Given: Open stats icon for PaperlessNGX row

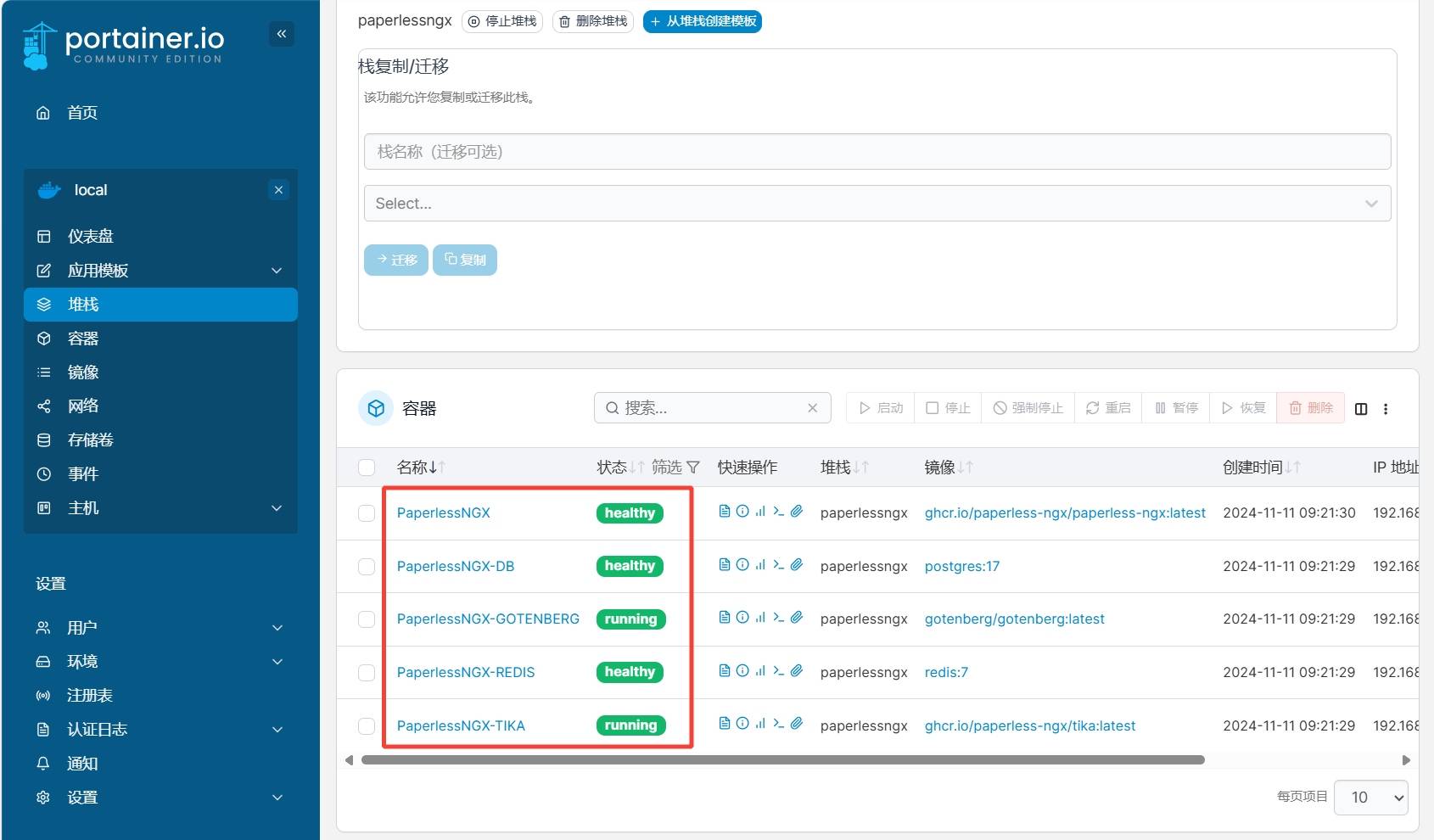Looking at the screenshot, I should (760, 512).
